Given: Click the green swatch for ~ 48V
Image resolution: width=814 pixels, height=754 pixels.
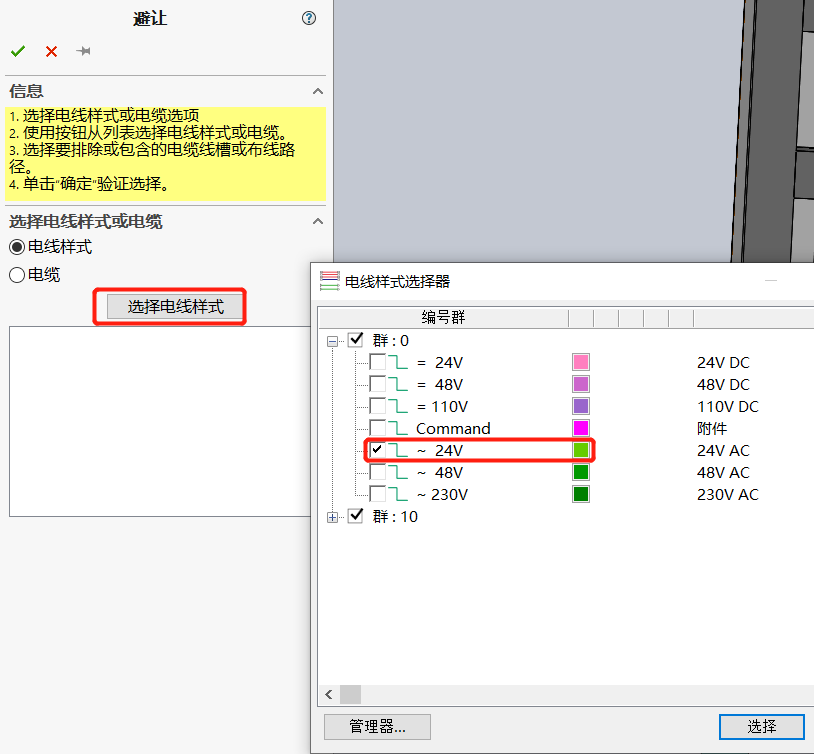Looking at the screenshot, I should point(581,472).
